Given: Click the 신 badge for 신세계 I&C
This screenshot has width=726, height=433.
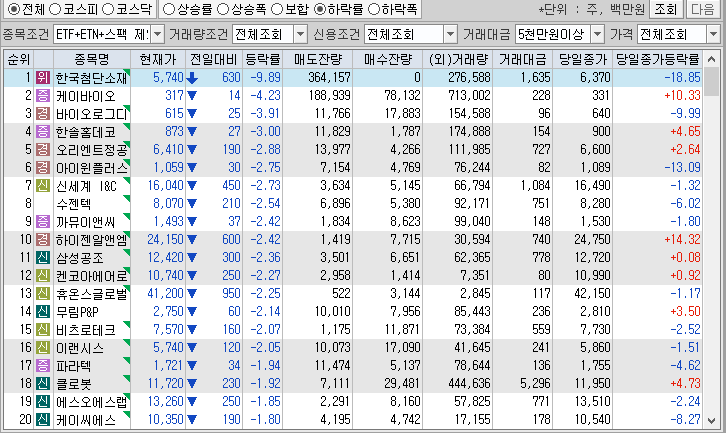Looking at the screenshot, I should coord(43,186).
